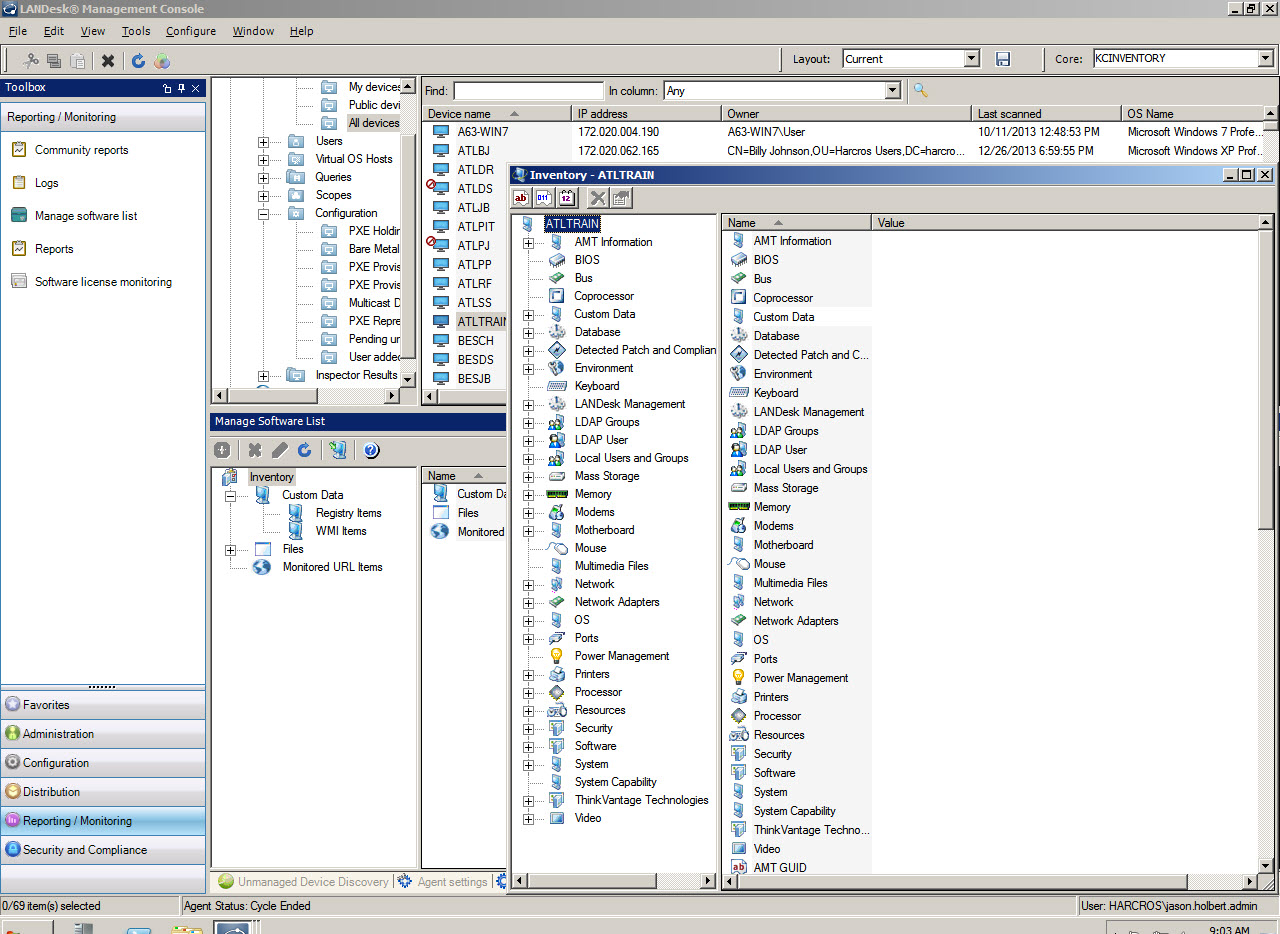Image resolution: width=1280 pixels, height=934 pixels.
Task: Click the '12' date attribute icon in Inventory window
Action: tap(567, 197)
